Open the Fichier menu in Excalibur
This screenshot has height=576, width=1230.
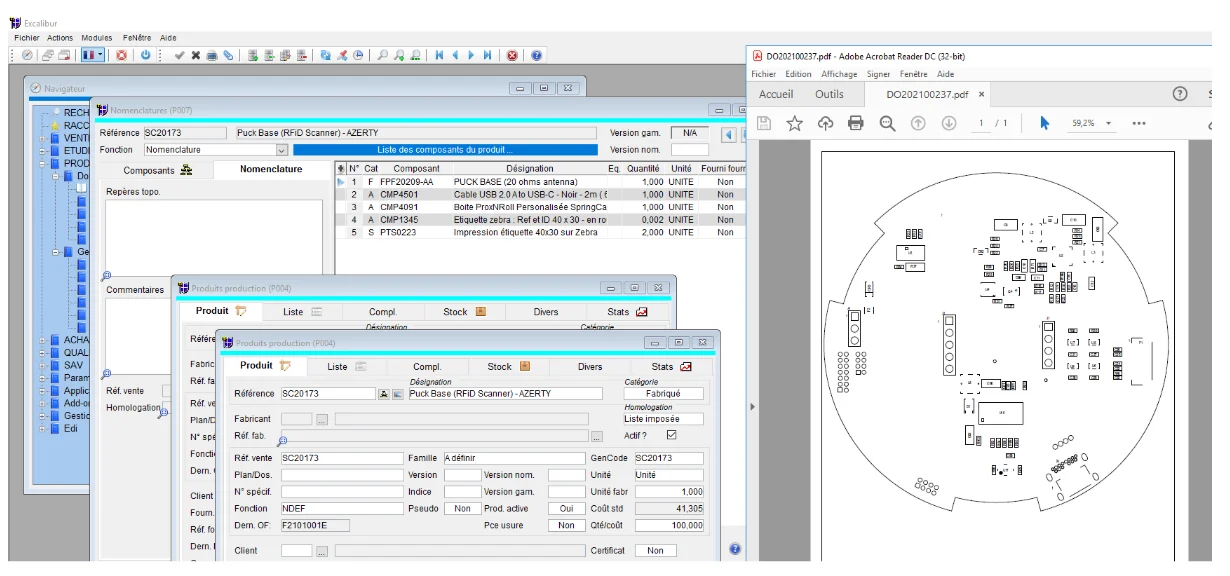click(27, 37)
